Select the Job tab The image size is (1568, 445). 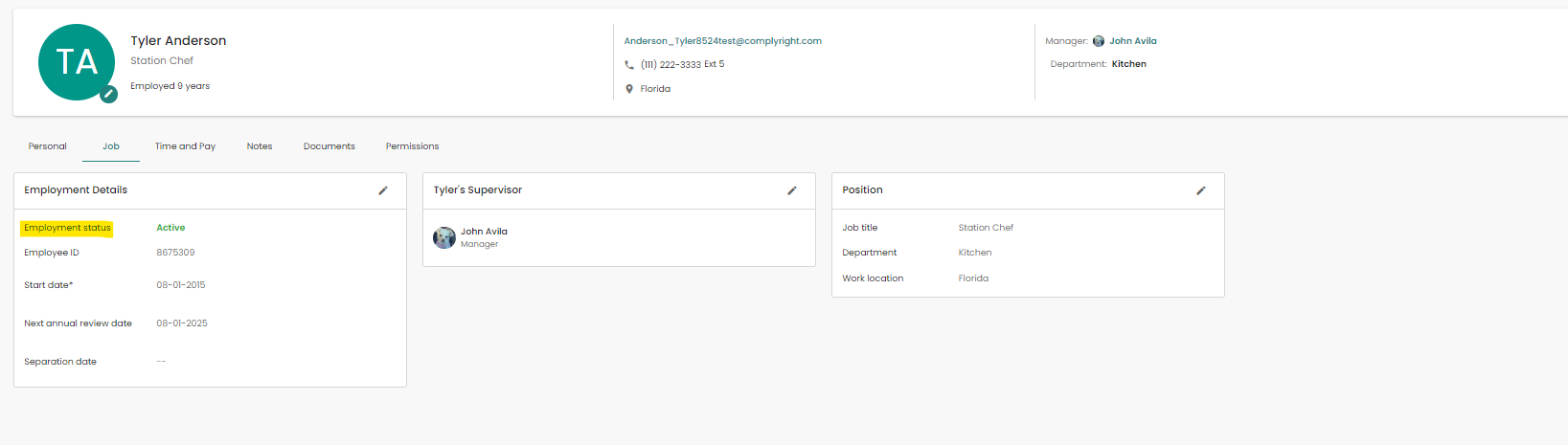pos(111,146)
